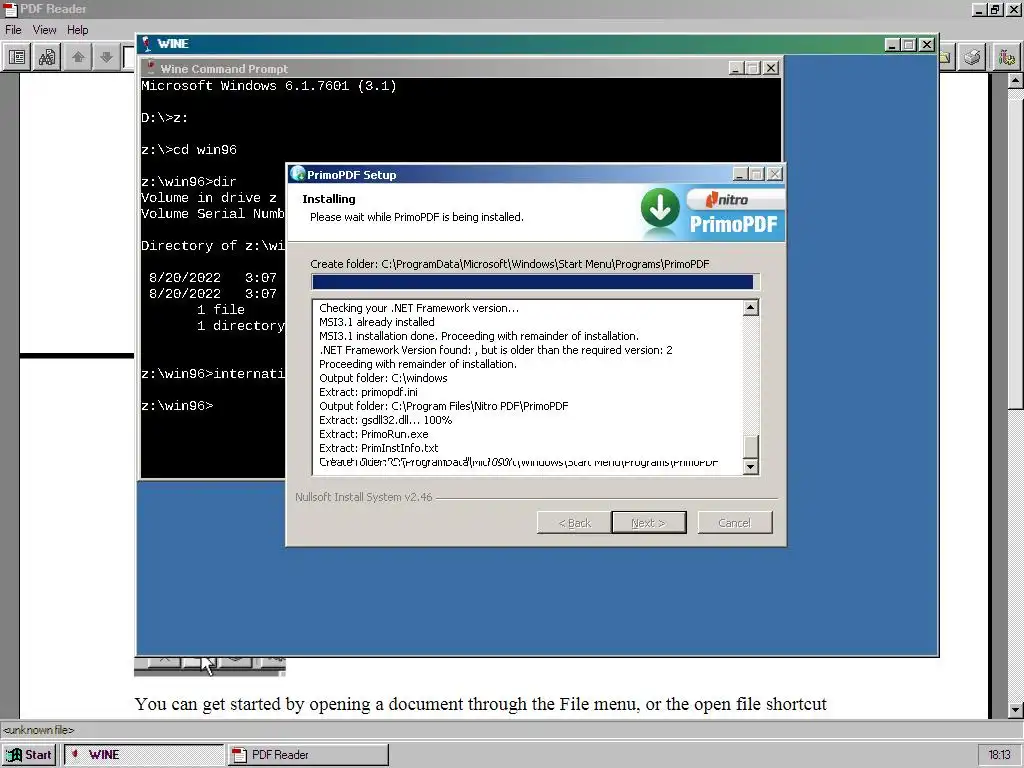Click the 'You can get started' document text
Viewport: 1024px width, 768px height.
tap(481, 704)
